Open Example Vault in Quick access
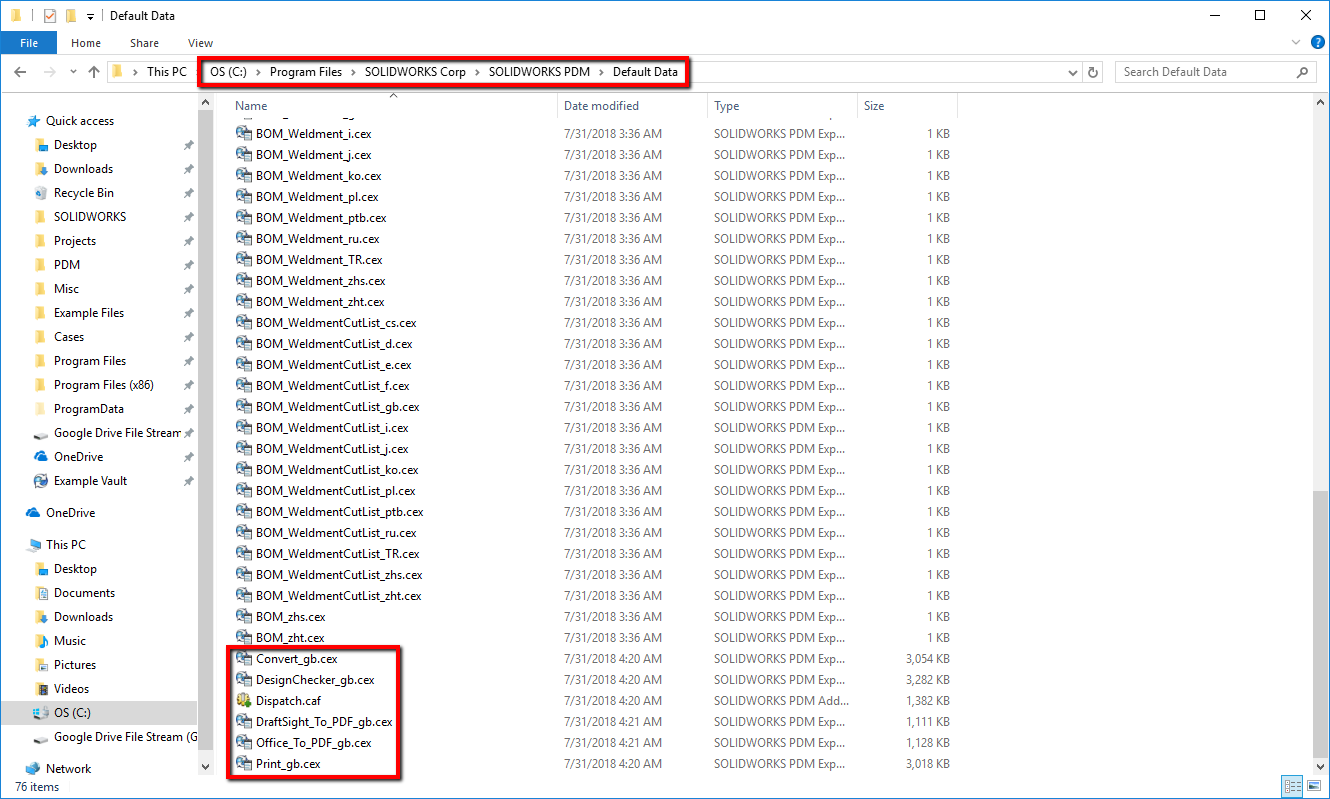Screen dimensions: 1330x799 [90, 481]
